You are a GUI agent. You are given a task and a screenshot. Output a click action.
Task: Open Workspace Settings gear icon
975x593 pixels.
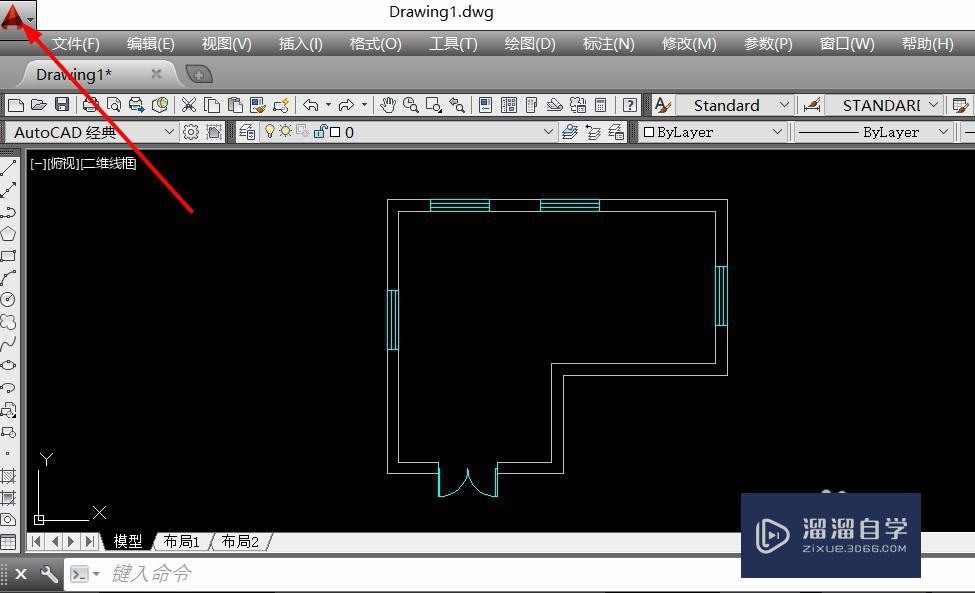(191, 132)
